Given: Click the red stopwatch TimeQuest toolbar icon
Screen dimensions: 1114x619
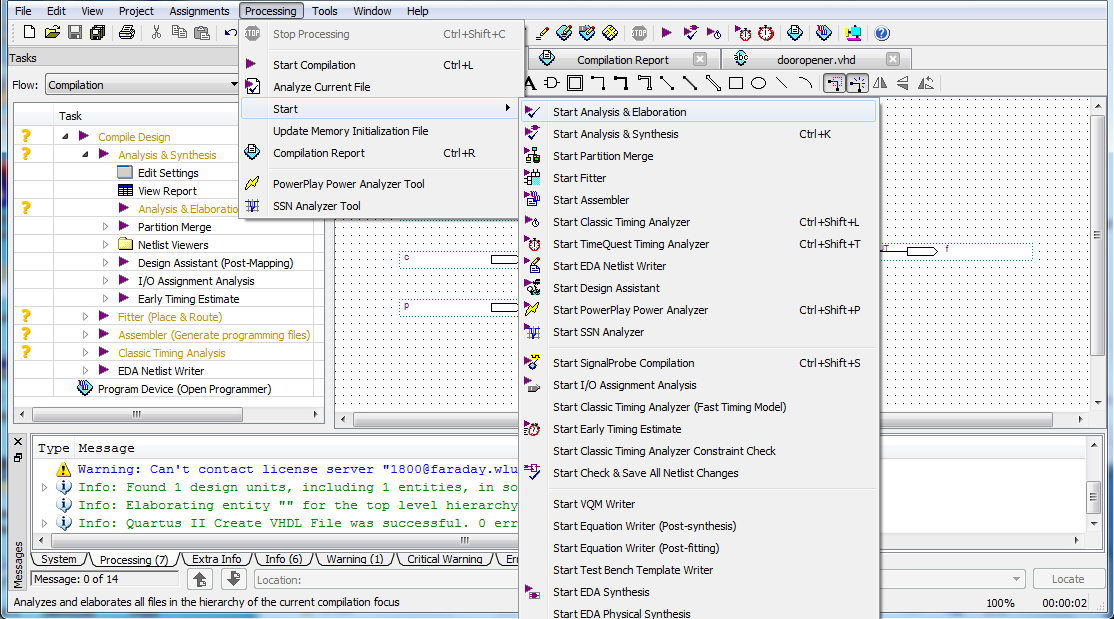Looking at the screenshot, I should 766,33.
